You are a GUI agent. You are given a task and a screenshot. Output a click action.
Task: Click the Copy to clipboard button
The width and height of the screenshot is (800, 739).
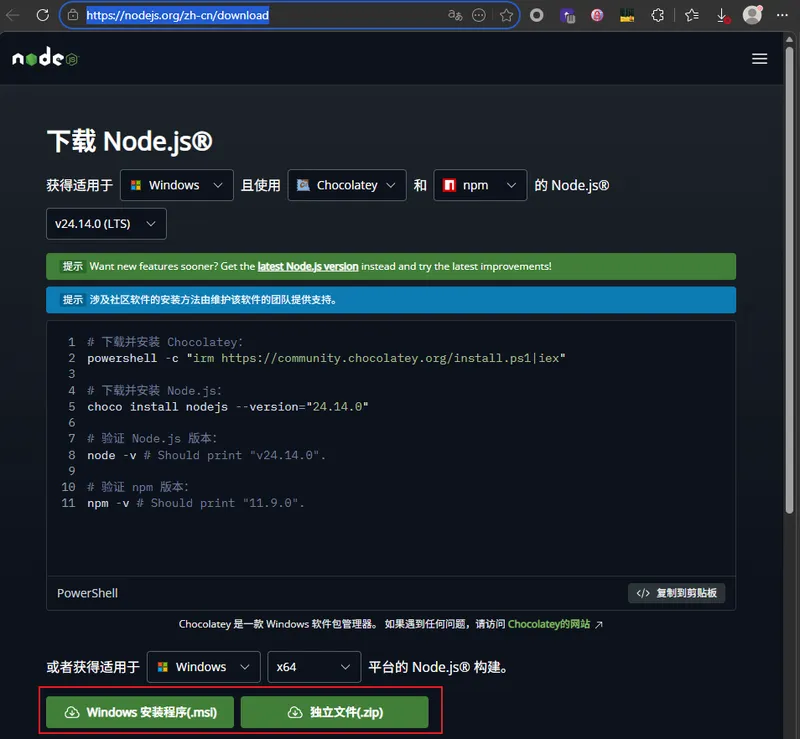pos(677,593)
